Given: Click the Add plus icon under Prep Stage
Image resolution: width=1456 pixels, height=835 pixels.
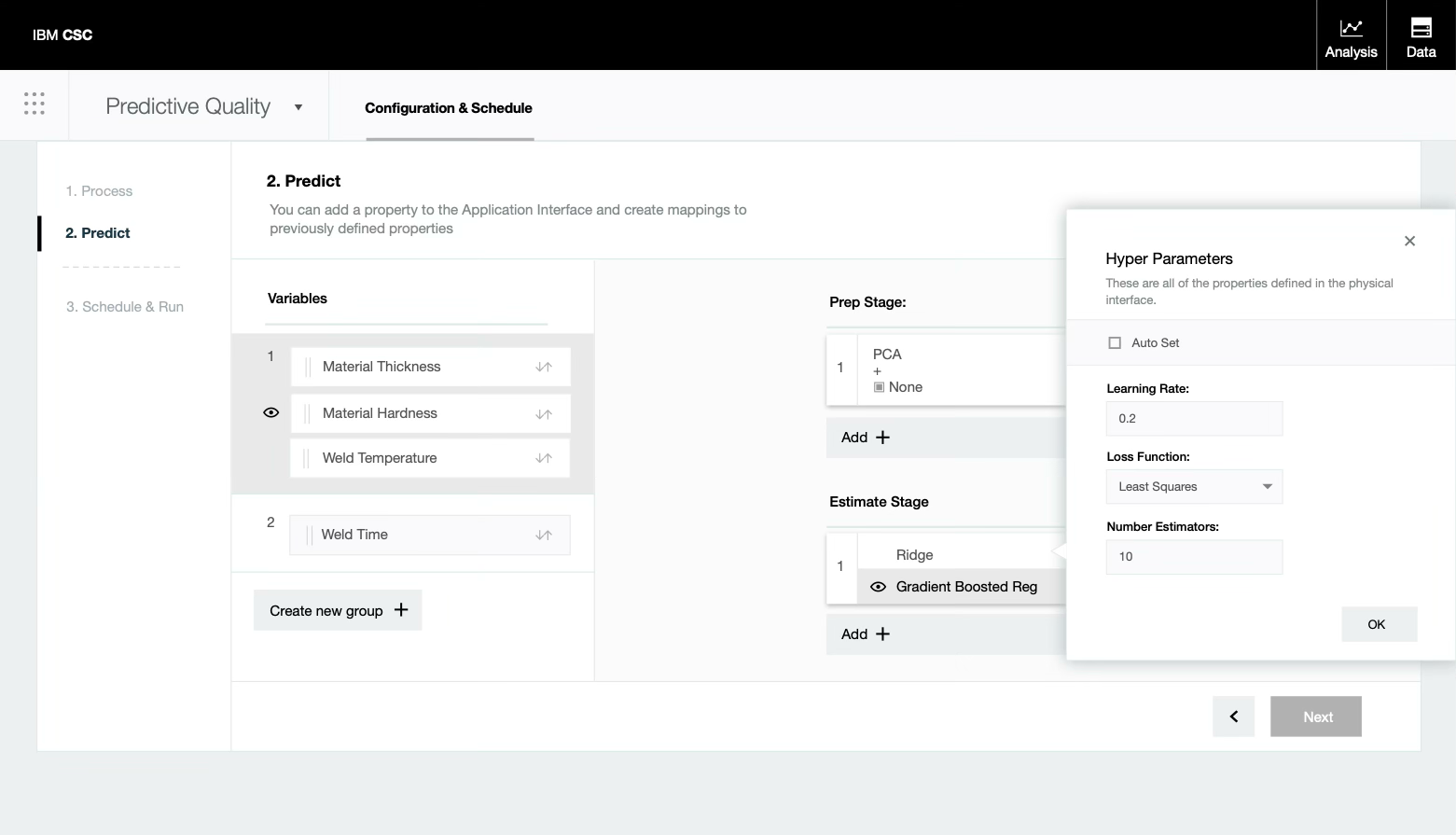Looking at the screenshot, I should pyautogui.click(x=881, y=437).
